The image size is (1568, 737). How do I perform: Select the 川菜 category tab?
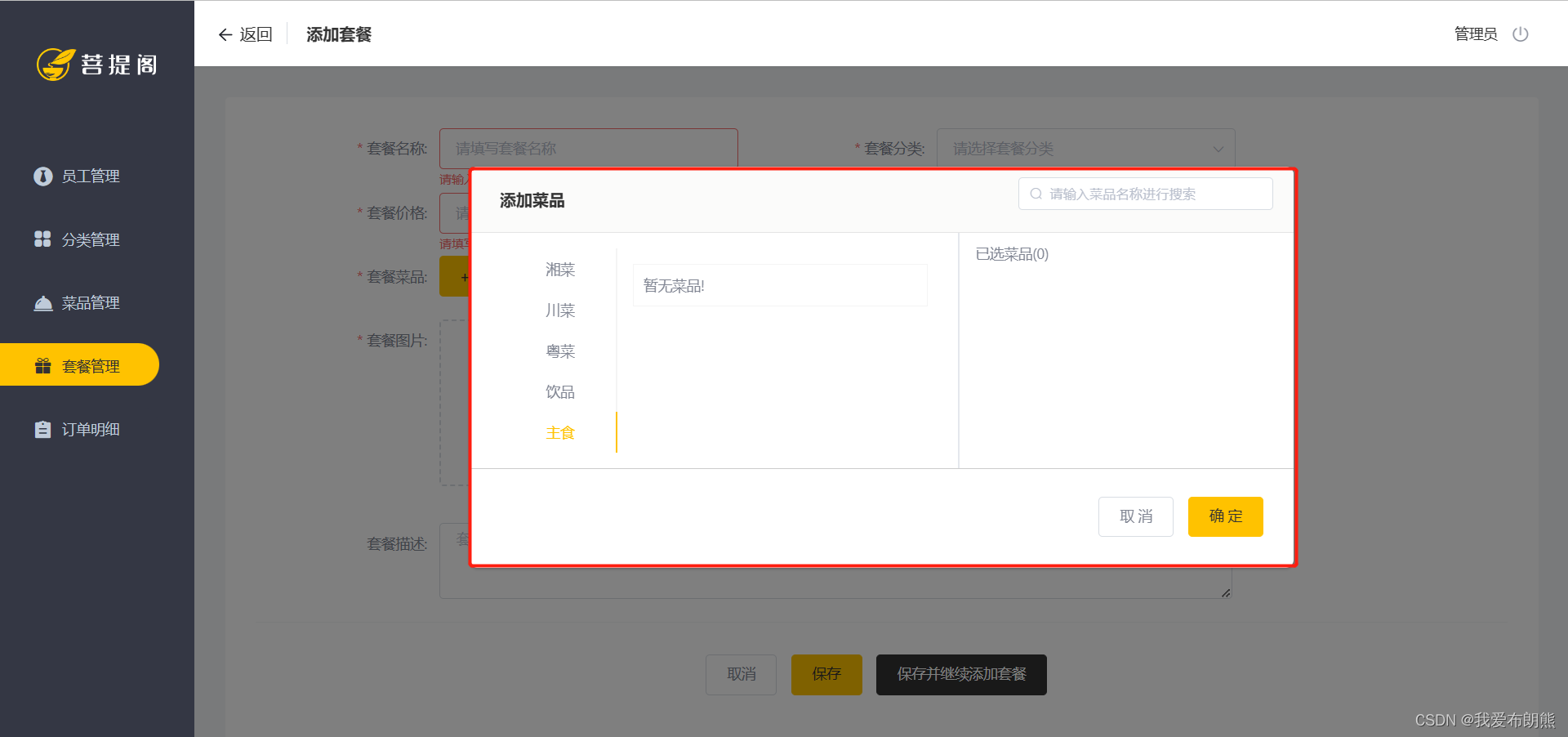pyautogui.click(x=560, y=310)
